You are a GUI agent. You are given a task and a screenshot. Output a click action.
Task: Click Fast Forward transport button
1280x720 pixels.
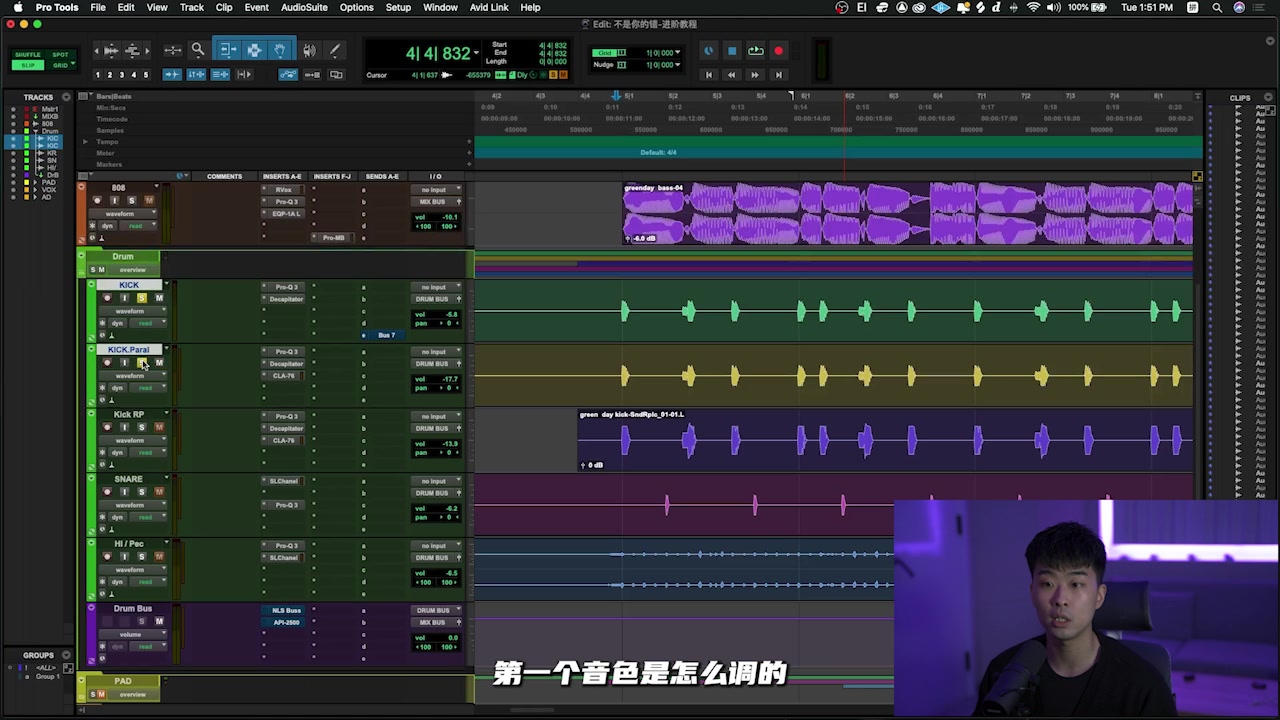point(755,75)
